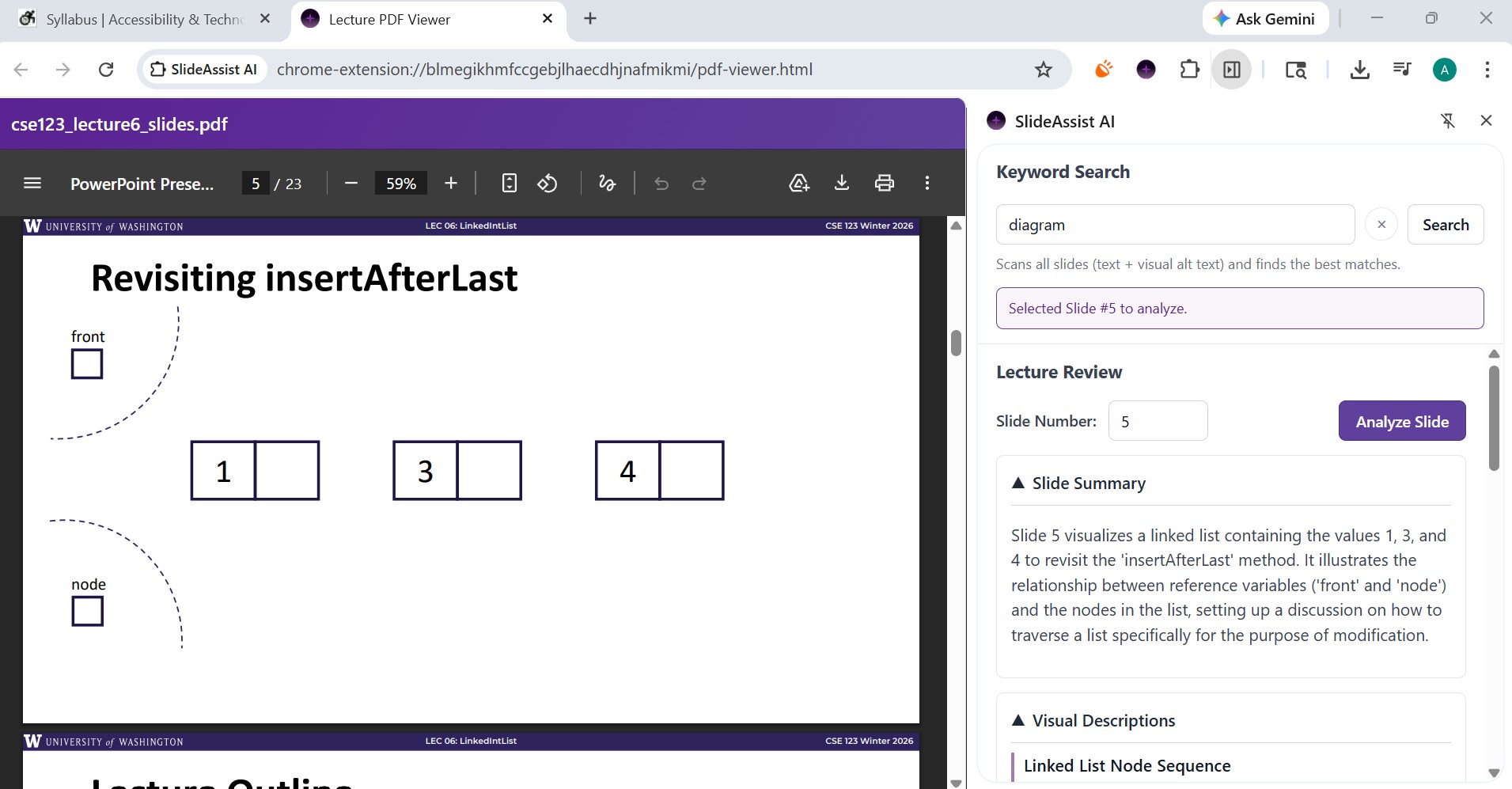
Task: Collapse the Slide Summary section
Action: [x=1017, y=483]
